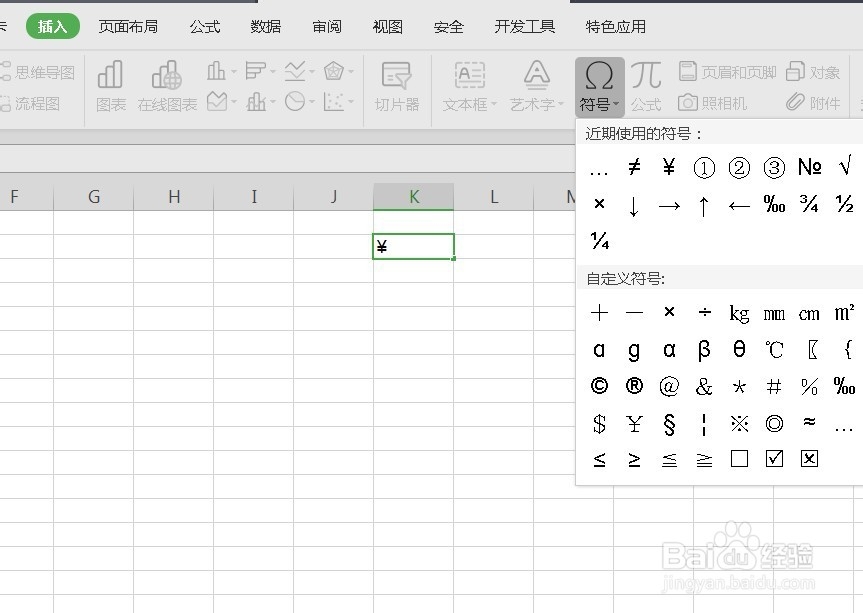Switch to the 开发工具 tab
The height and width of the screenshot is (613, 863).
[x=525, y=26]
